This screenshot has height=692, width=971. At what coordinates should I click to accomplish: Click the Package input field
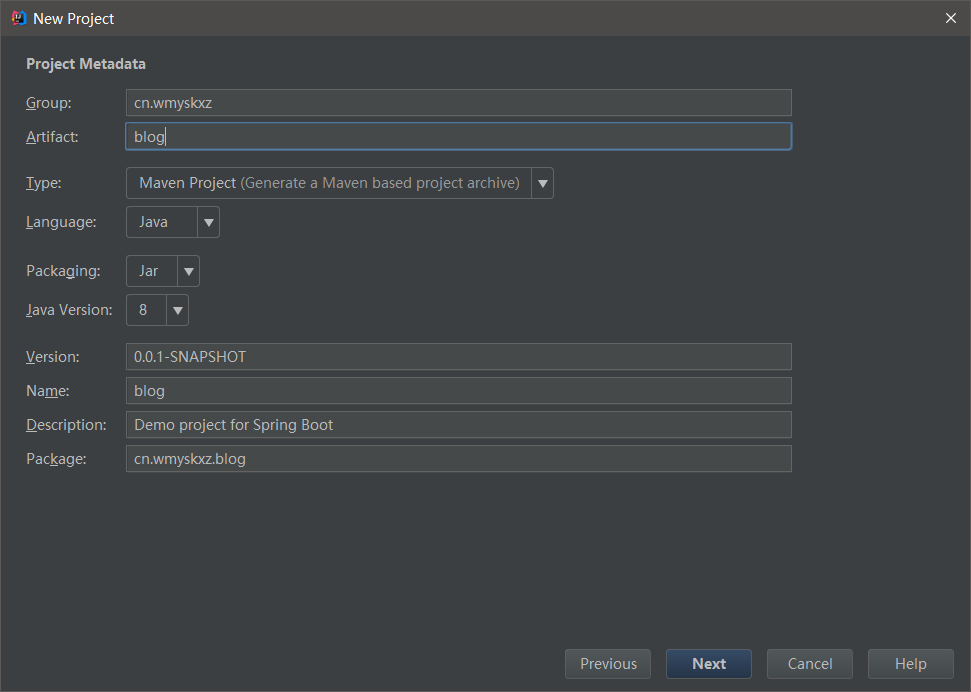tap(458, 459)
